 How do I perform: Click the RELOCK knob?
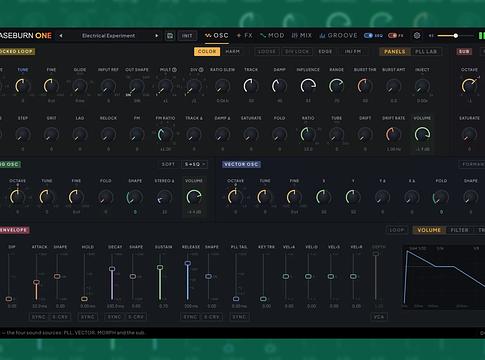(x=108, y=134)
